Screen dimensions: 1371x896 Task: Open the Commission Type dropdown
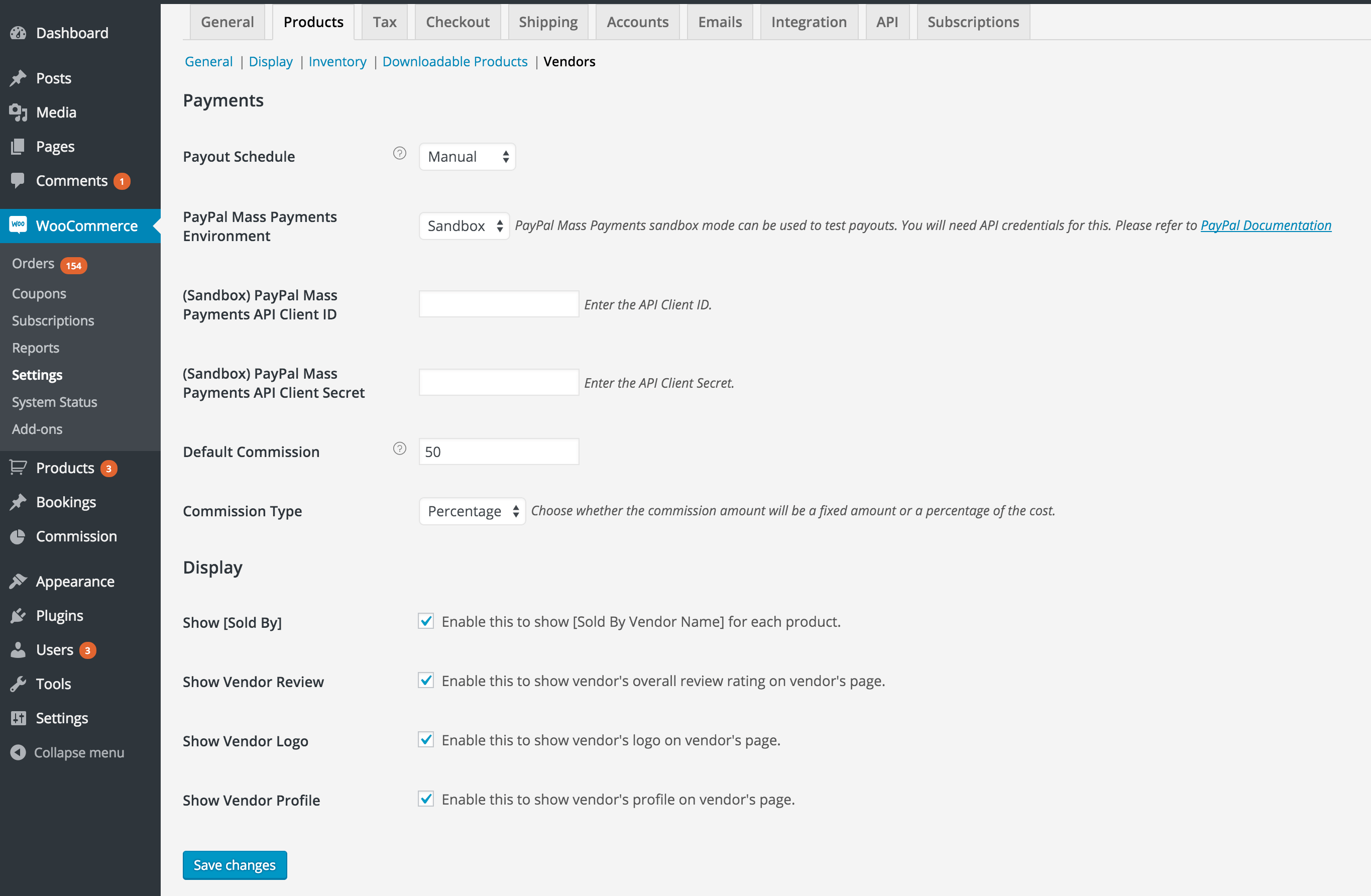point(472,510)
